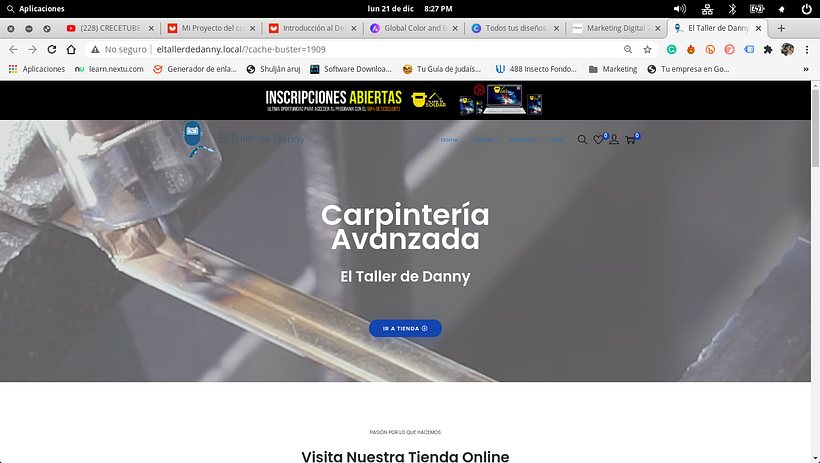Open the Tienda navigation link
Viewport: 820px width, 463px height.
tap(483, 140)
